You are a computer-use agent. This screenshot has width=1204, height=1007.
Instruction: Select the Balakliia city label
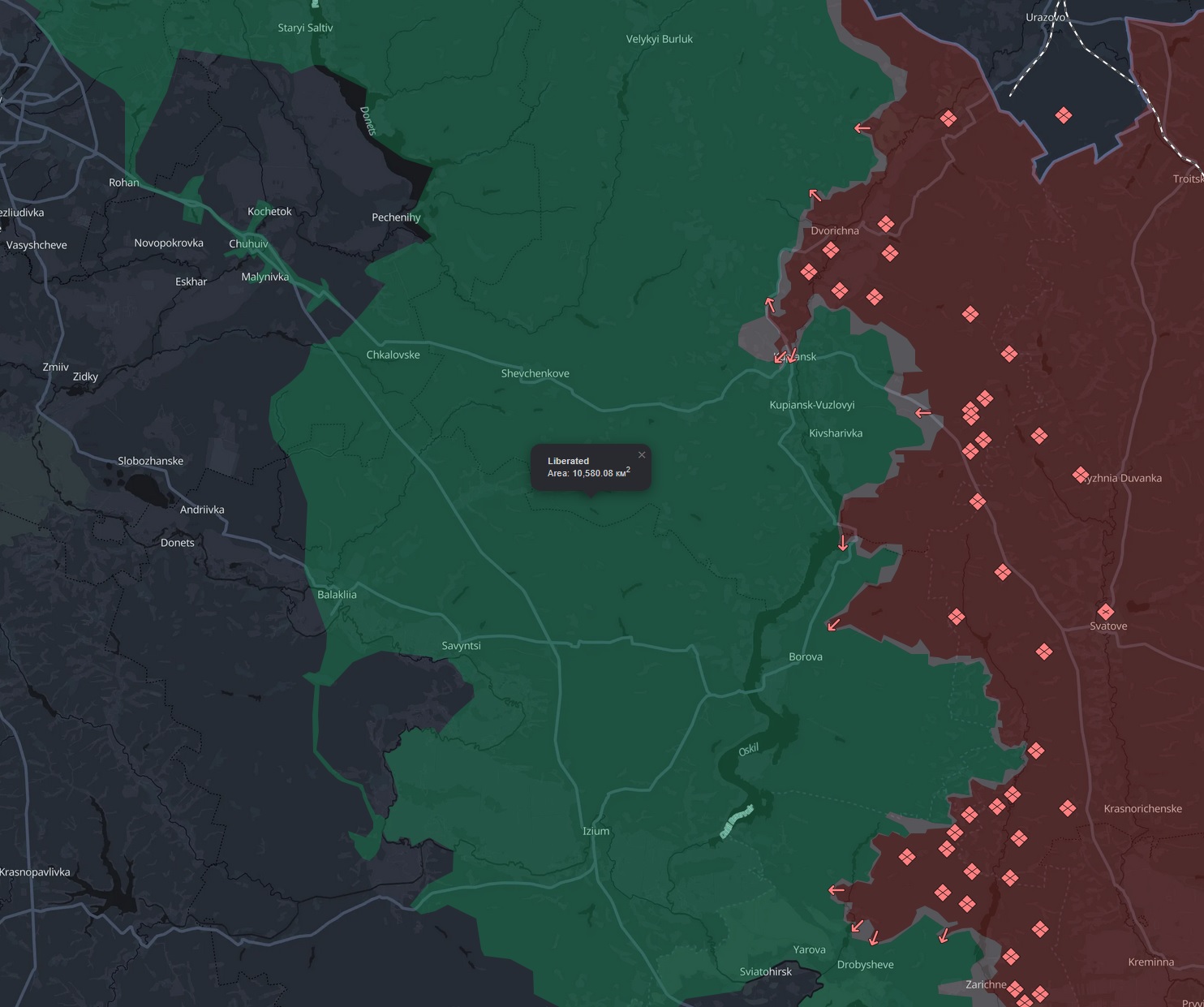(337, 594)
